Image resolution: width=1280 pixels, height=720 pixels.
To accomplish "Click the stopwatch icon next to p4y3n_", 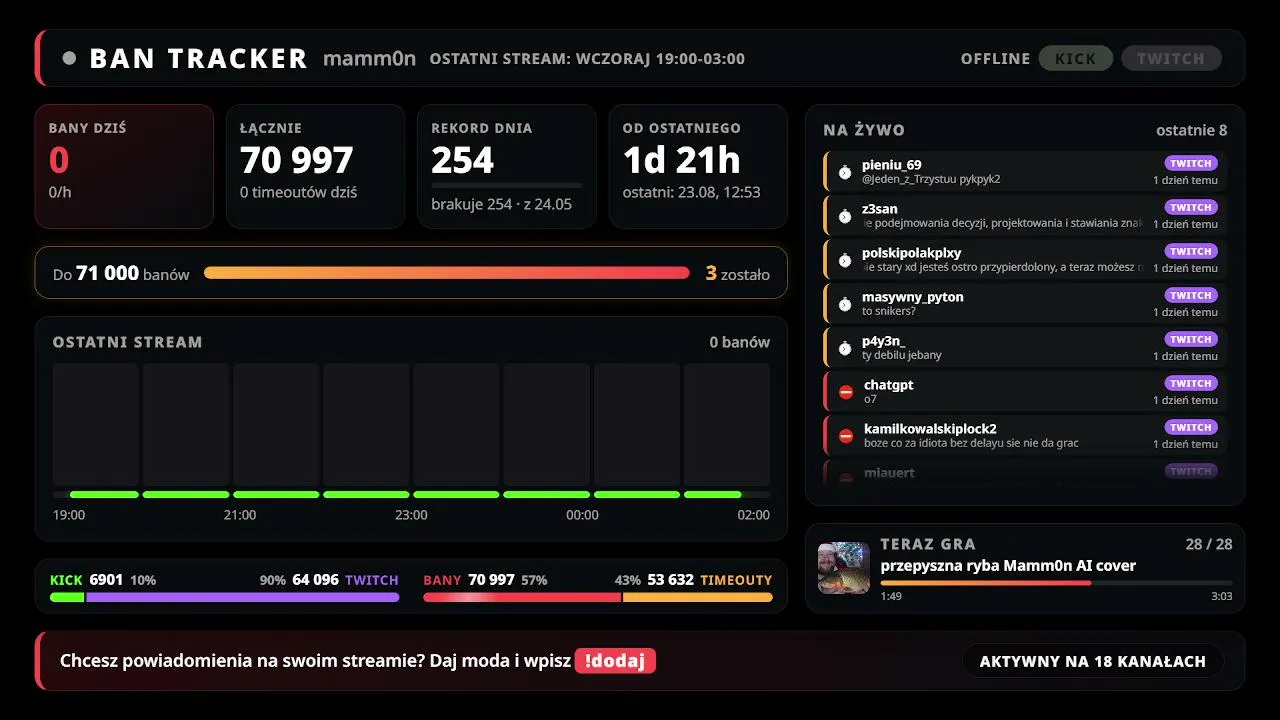I will 845,348.
